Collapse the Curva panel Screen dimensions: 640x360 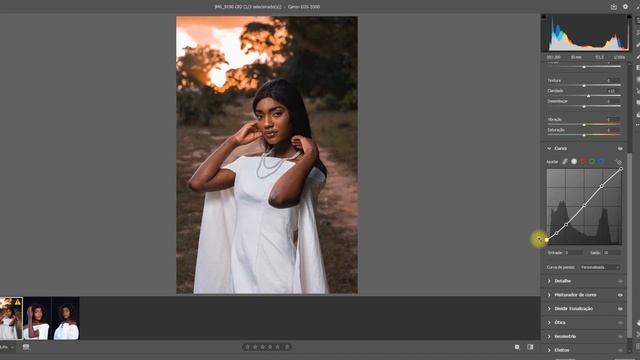[549, 149]
